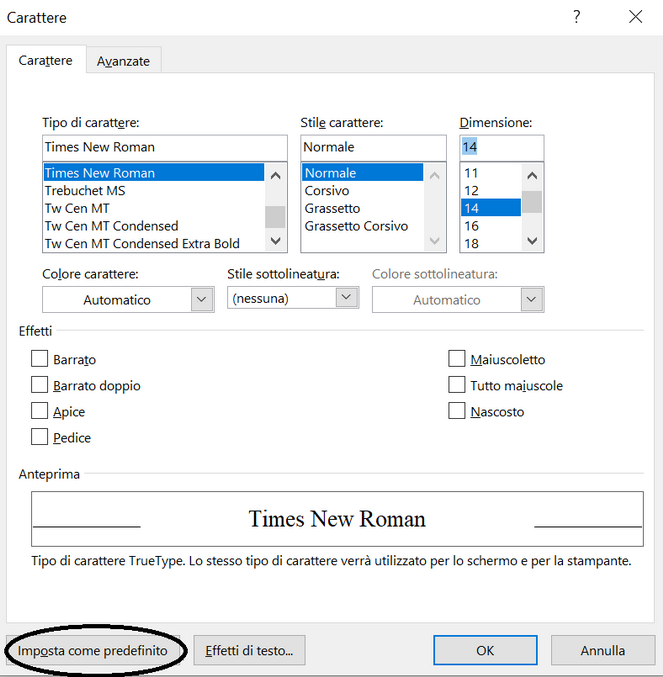Screen dimensions: 663x677
Task: Check the Maiuscoletto option
Action: (457, 359)
